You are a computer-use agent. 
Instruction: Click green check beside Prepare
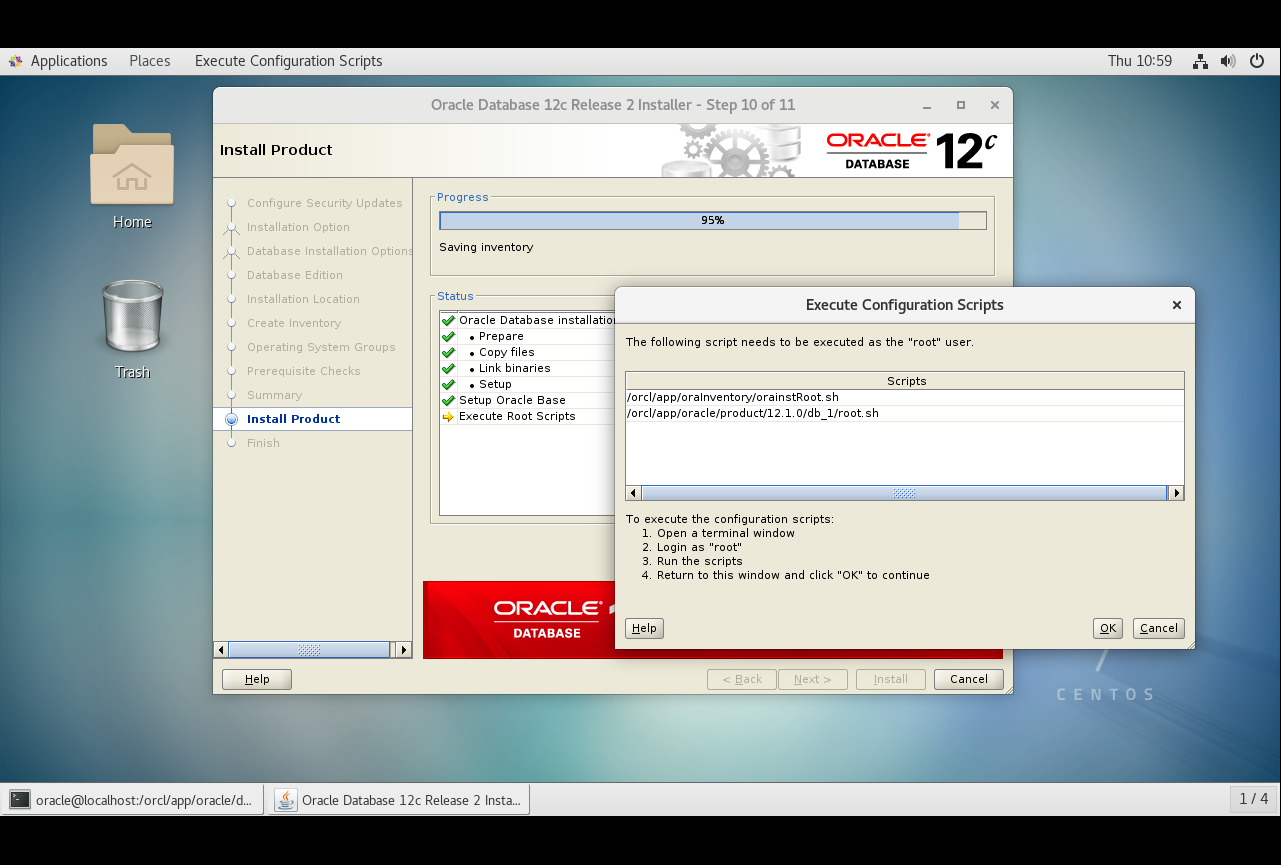[448, 336]
